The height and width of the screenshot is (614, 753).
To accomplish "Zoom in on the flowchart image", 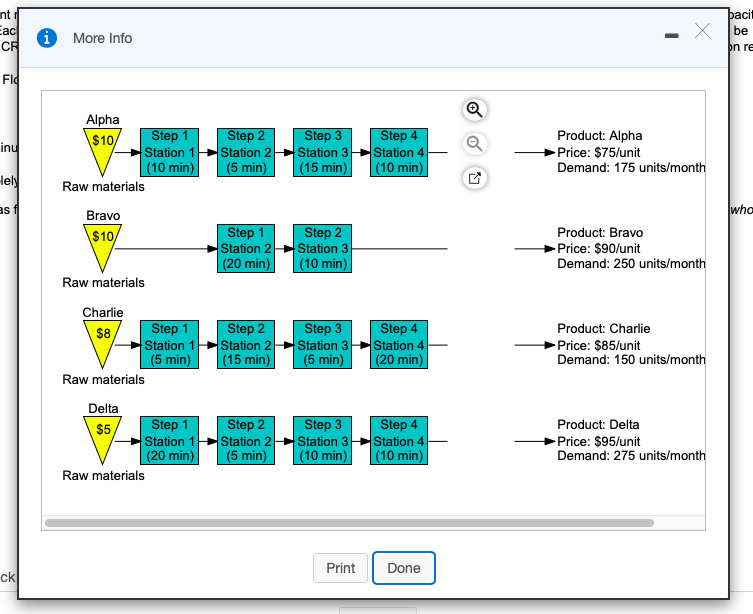I will pyautogui.click(x=474, y=109).
